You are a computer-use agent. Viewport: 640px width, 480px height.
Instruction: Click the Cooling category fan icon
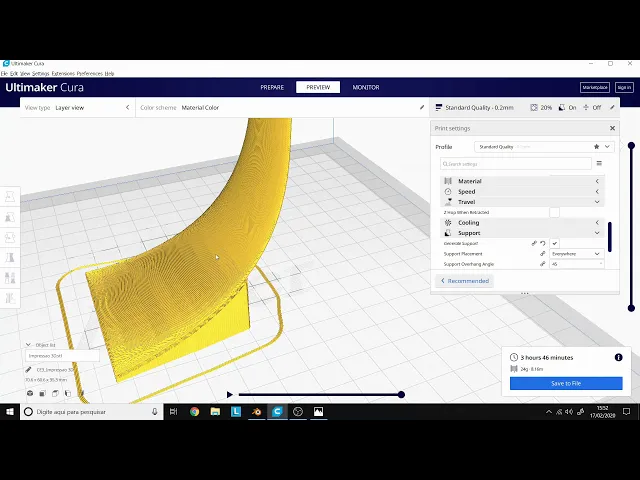point(448,222)
